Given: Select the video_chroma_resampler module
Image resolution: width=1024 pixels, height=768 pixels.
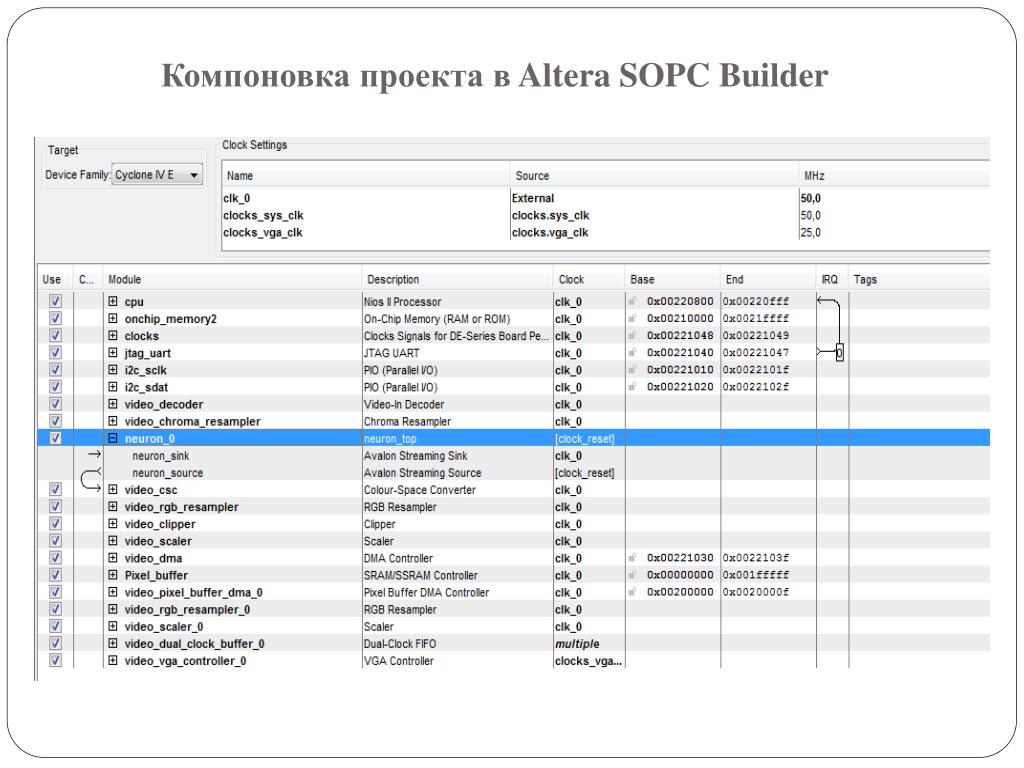Looking at the screenshot, I should coord(193,421).
